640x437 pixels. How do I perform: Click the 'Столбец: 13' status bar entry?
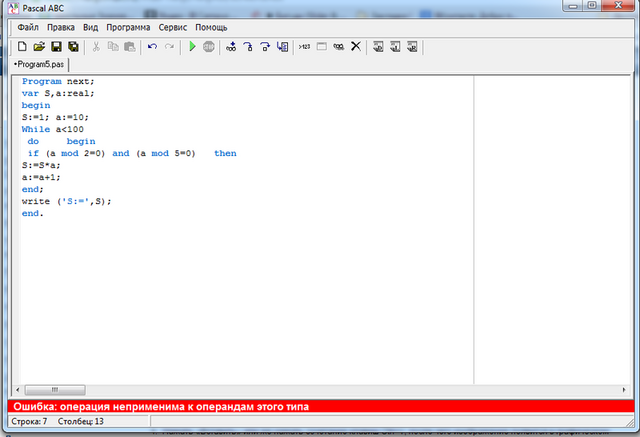tap(81, 421)
